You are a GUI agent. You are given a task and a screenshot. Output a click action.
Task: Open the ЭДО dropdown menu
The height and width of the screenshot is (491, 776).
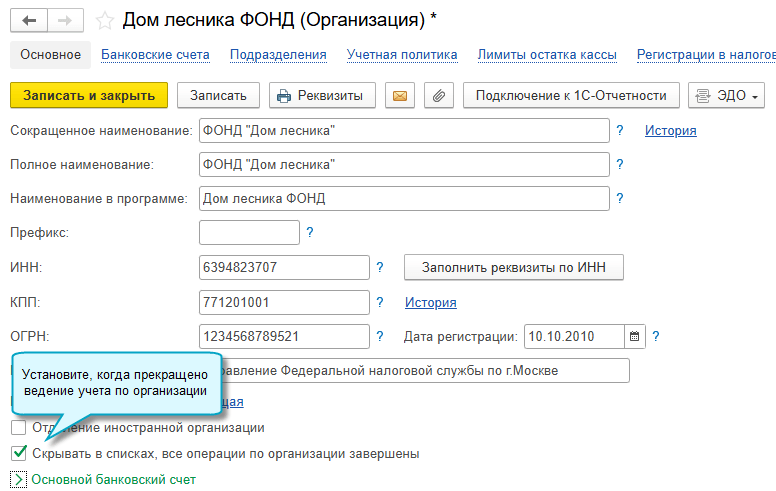[x=726, y=96]
